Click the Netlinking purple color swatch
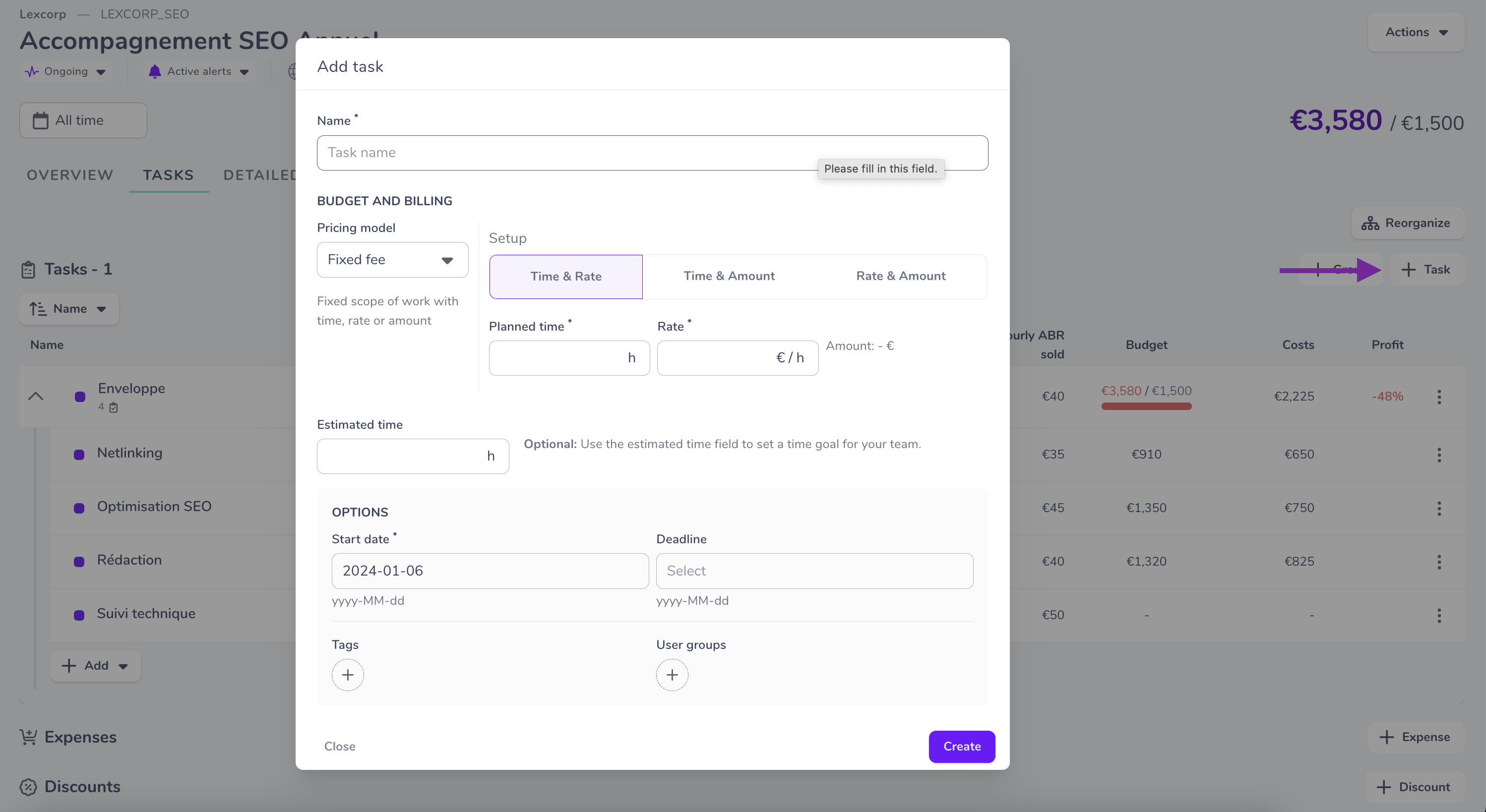This screenshot has width=1486, height=812. (x=79, y=455)
